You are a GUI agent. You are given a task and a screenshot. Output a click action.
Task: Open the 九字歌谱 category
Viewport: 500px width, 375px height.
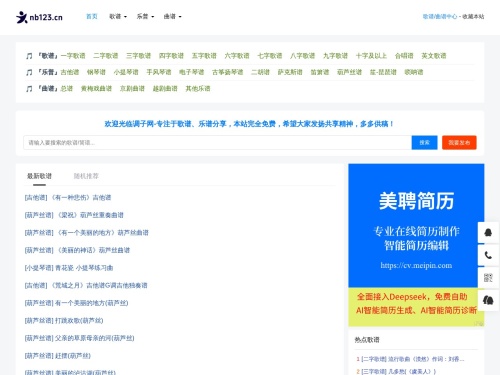click(x=335, y=56)
